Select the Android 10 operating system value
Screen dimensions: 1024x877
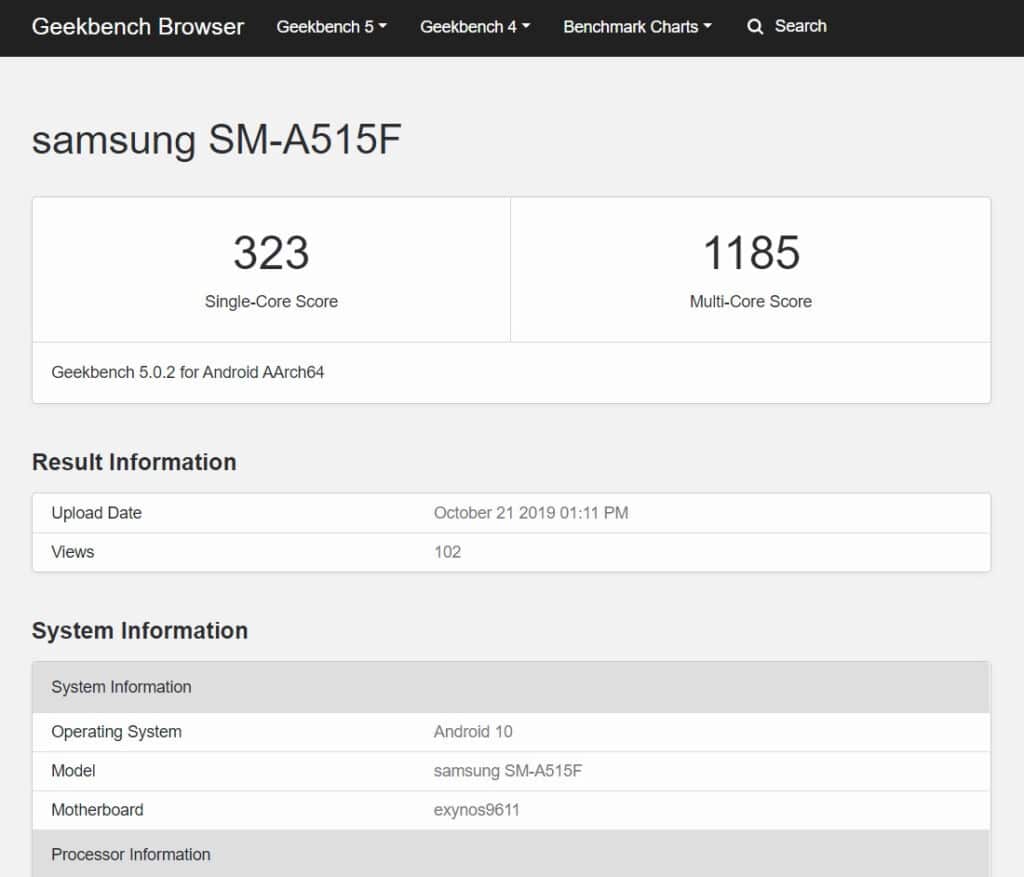pyautogui.click(x=473, y=732)
